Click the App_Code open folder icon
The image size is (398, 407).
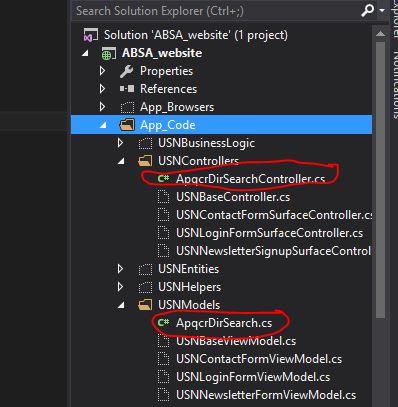coord(127,125)
